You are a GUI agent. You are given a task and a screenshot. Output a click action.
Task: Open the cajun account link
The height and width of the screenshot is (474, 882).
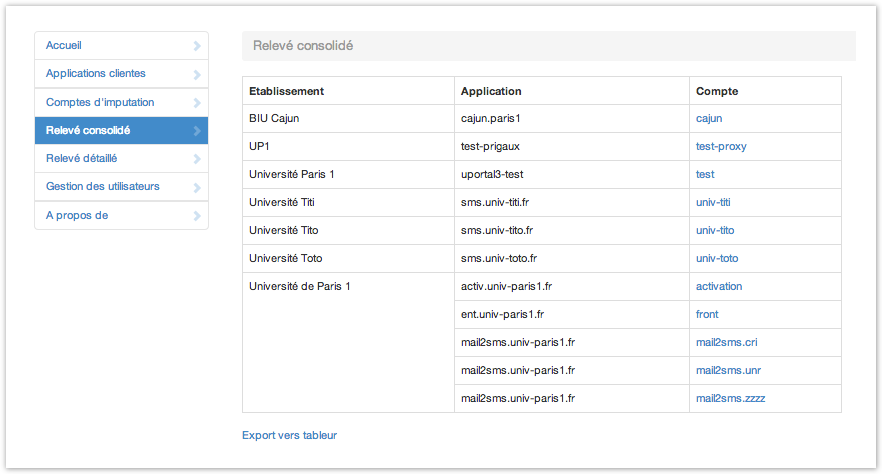[x=709, y=118]
